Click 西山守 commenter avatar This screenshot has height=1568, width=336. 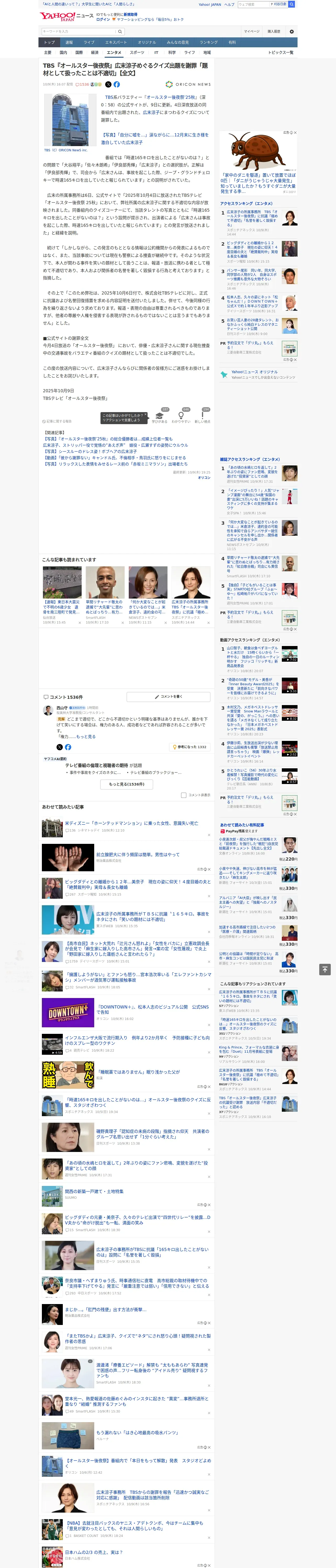(48, 710)
